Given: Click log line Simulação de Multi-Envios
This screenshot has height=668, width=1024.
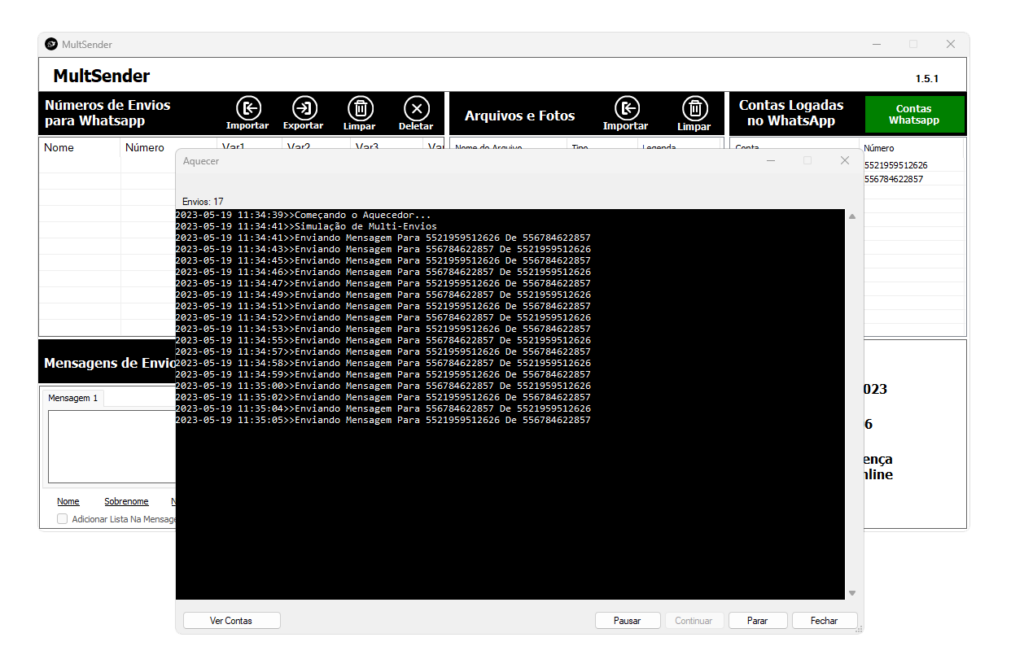Looking at the screenshot, I should (306, 227).
